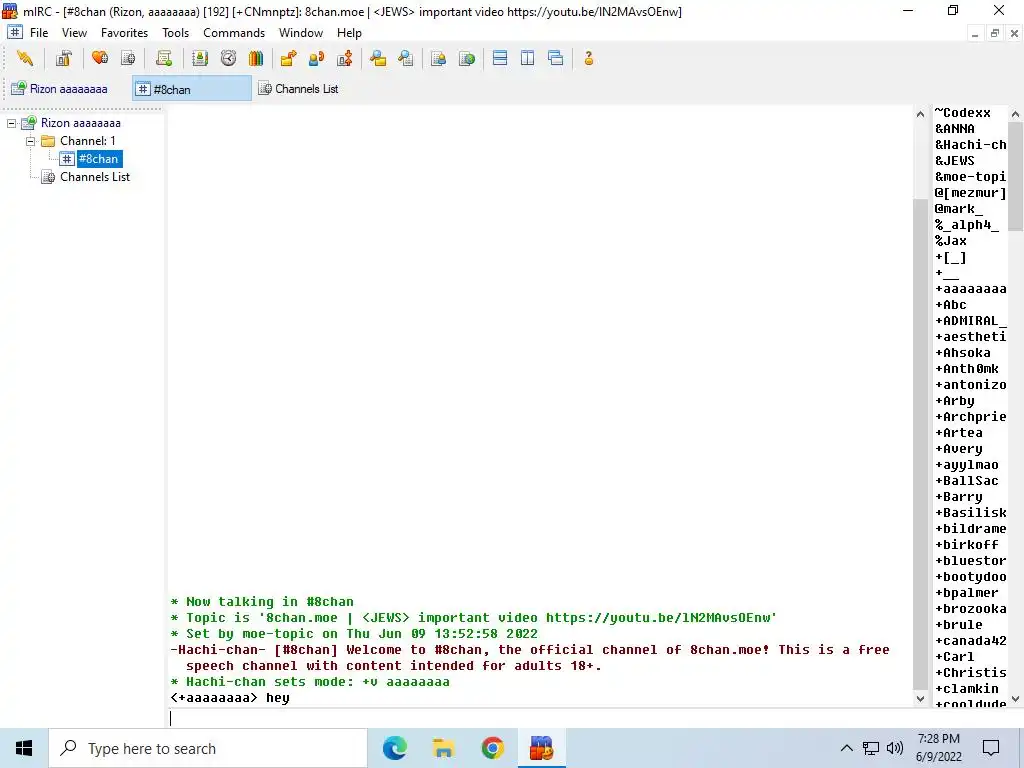Select +Ahsoka in the nick list
The image size is (1024, 768).
962,353
